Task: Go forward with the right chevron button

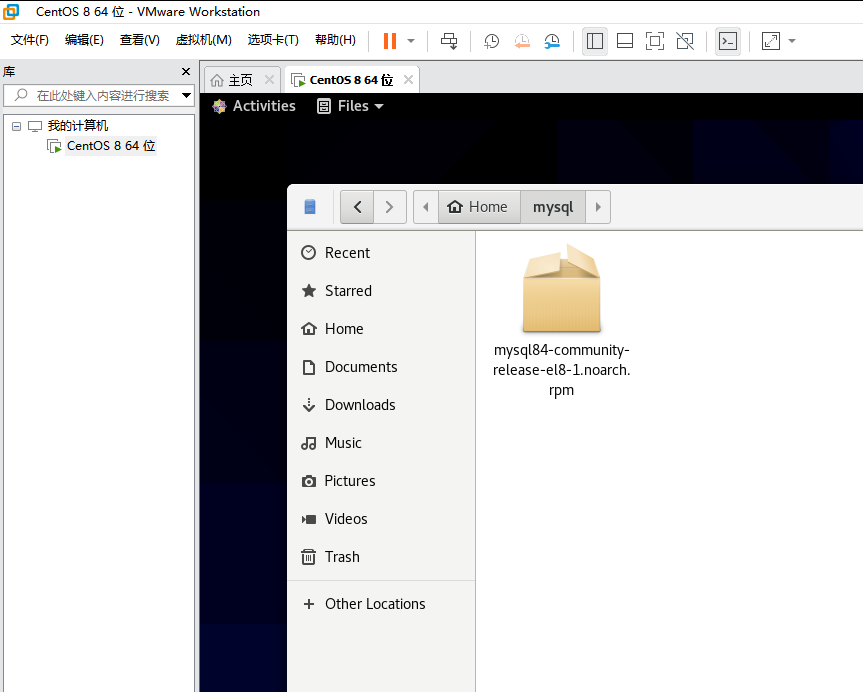Action: click(390, 207)
